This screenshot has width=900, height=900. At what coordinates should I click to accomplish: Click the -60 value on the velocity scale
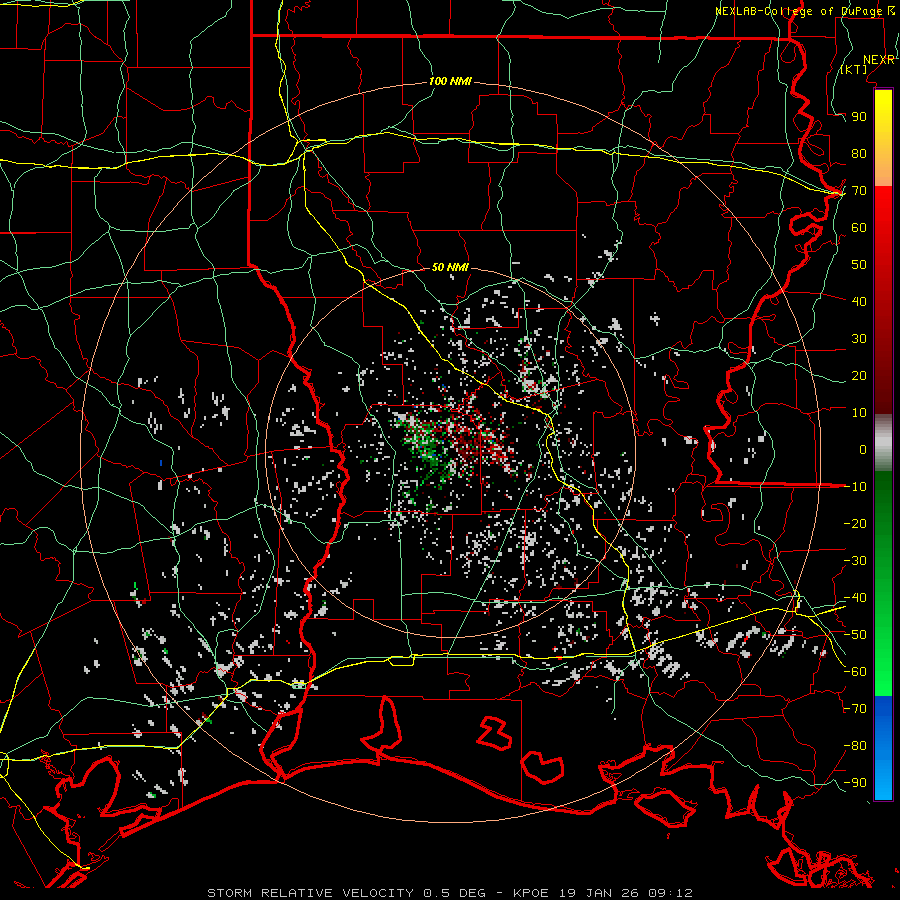[855, 672]
